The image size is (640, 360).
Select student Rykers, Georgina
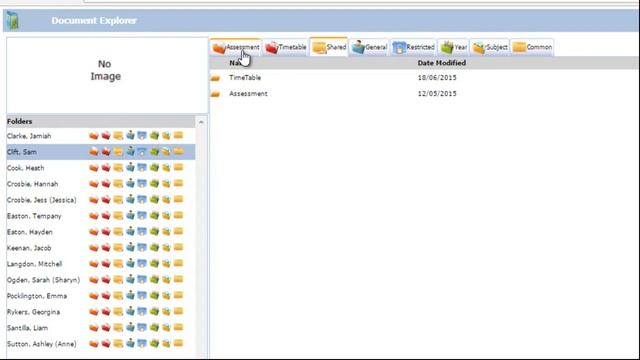(33, 312)
